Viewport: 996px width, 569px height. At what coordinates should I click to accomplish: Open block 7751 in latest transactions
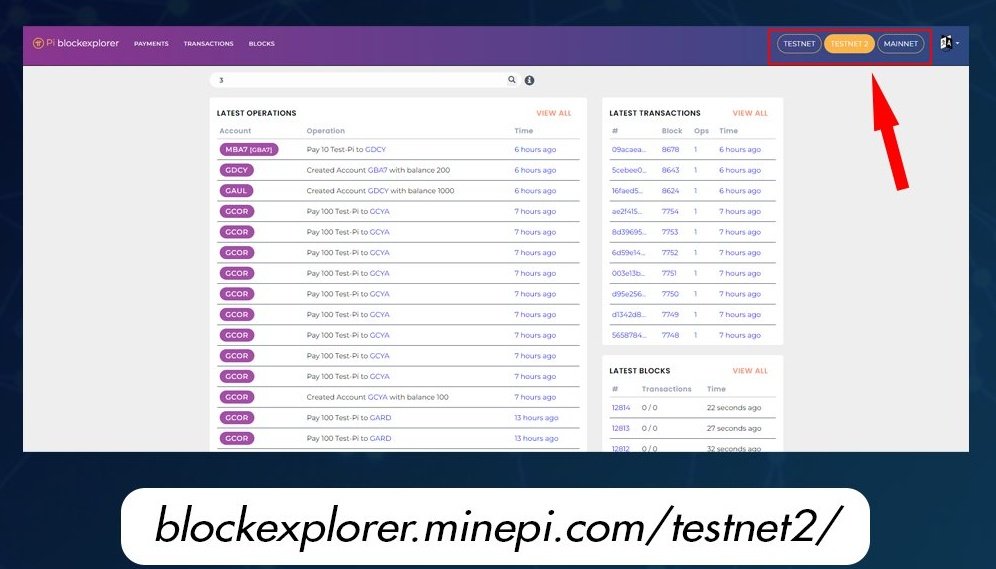[x=670, y=273]
